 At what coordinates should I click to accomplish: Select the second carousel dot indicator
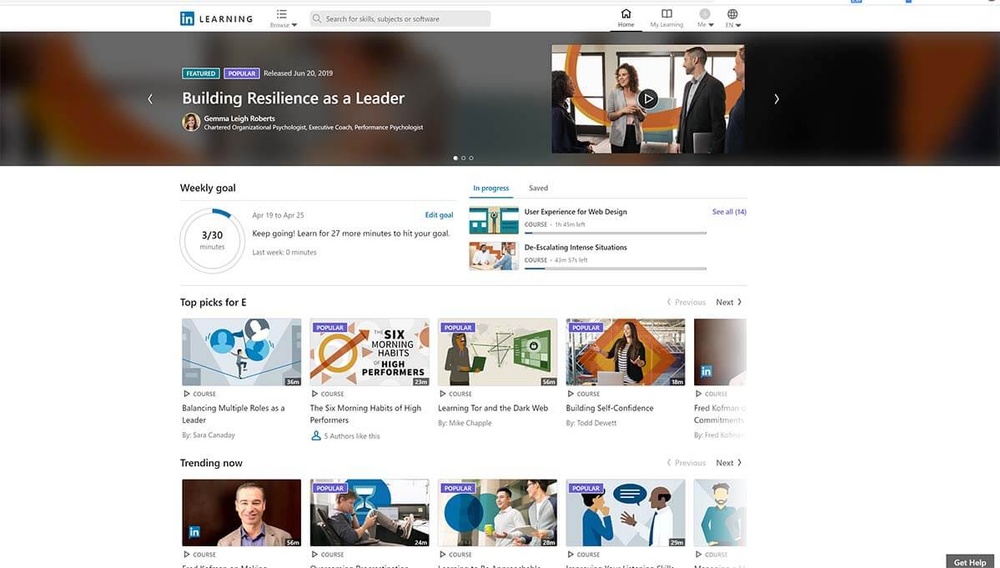(x=463, y=158)
